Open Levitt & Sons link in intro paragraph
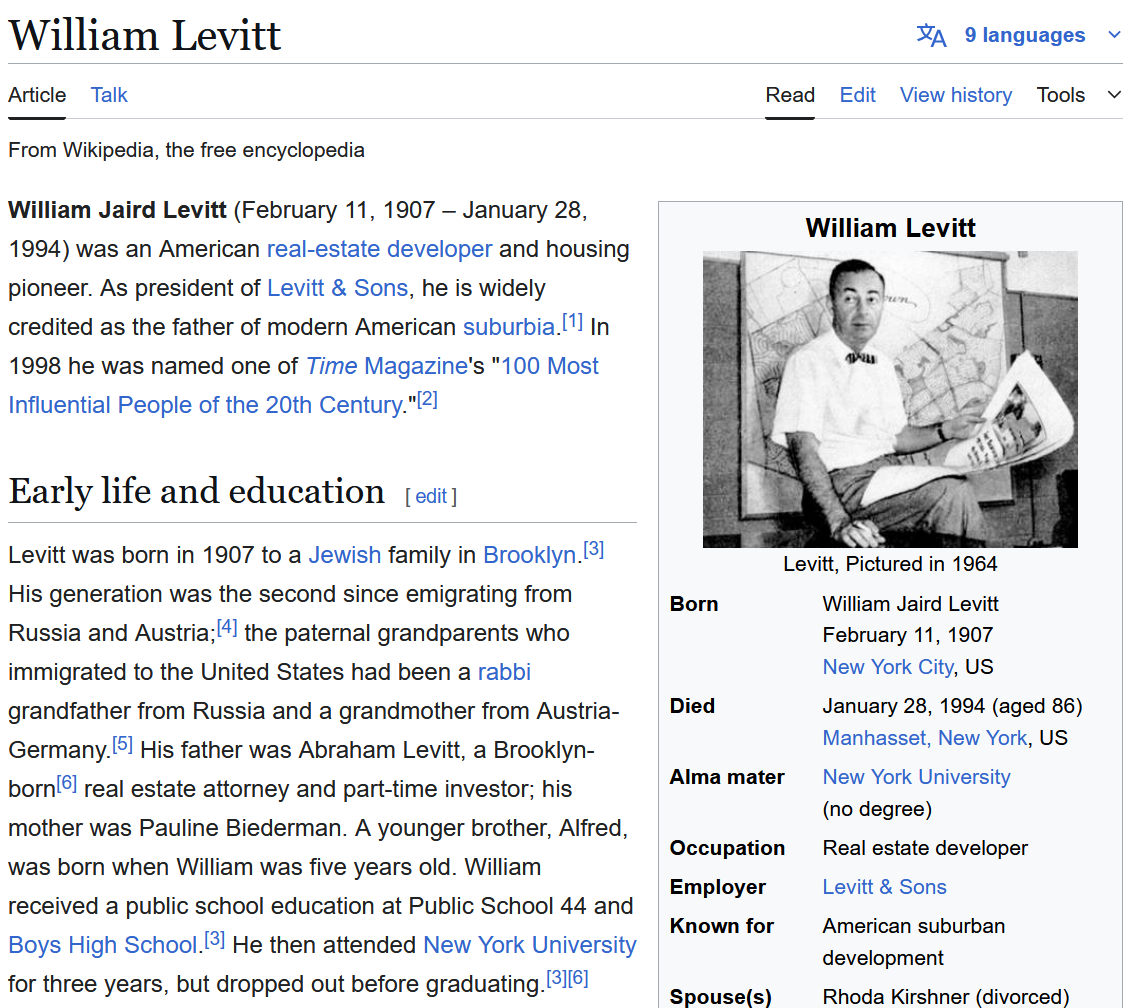This screenshot has height=1008, width=1130. click(x=337, y=287)
